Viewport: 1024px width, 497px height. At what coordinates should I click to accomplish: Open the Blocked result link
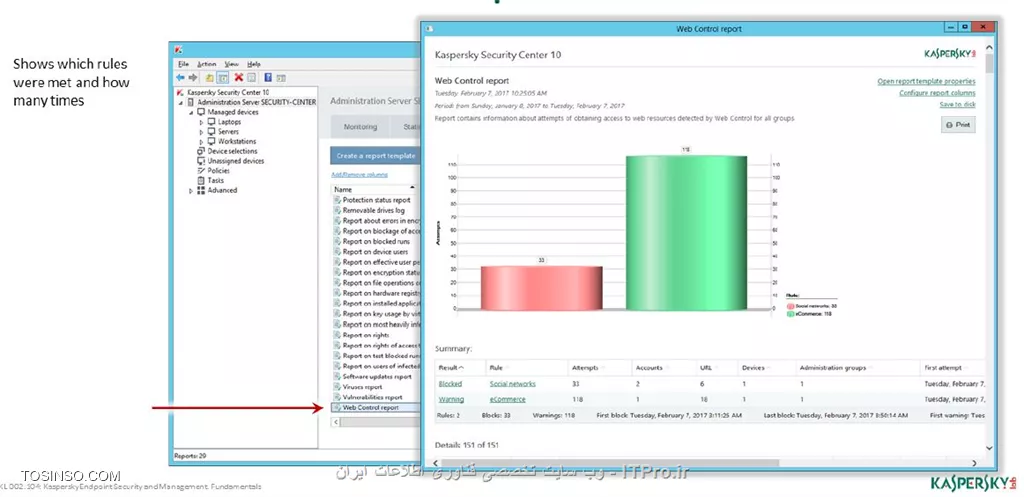pos(450,384)
